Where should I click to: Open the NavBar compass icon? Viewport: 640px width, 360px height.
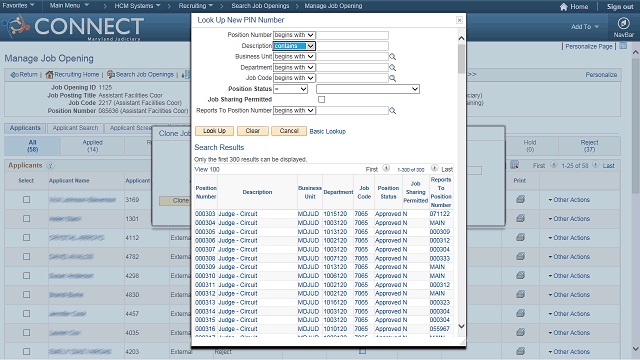point(623,24)
